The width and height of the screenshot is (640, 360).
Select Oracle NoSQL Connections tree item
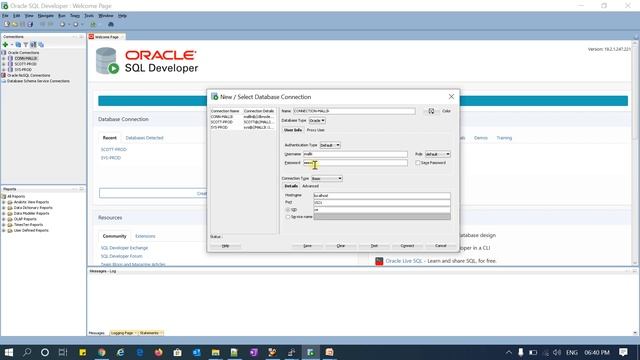pos(29,76)
